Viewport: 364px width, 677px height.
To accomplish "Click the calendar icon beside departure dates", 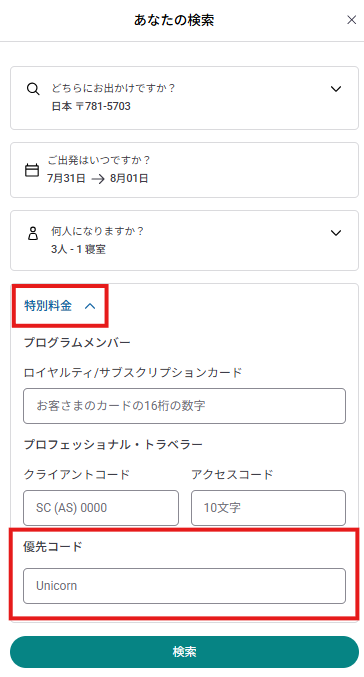I will coord(32,170).
